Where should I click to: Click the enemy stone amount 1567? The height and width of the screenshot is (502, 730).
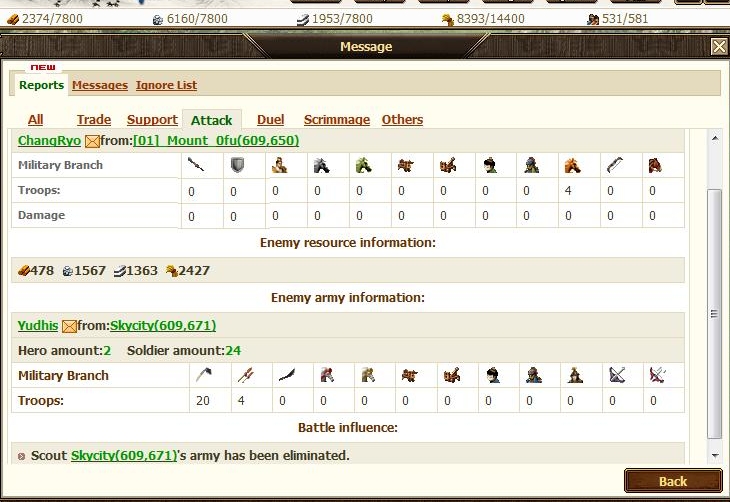point(90,271)
